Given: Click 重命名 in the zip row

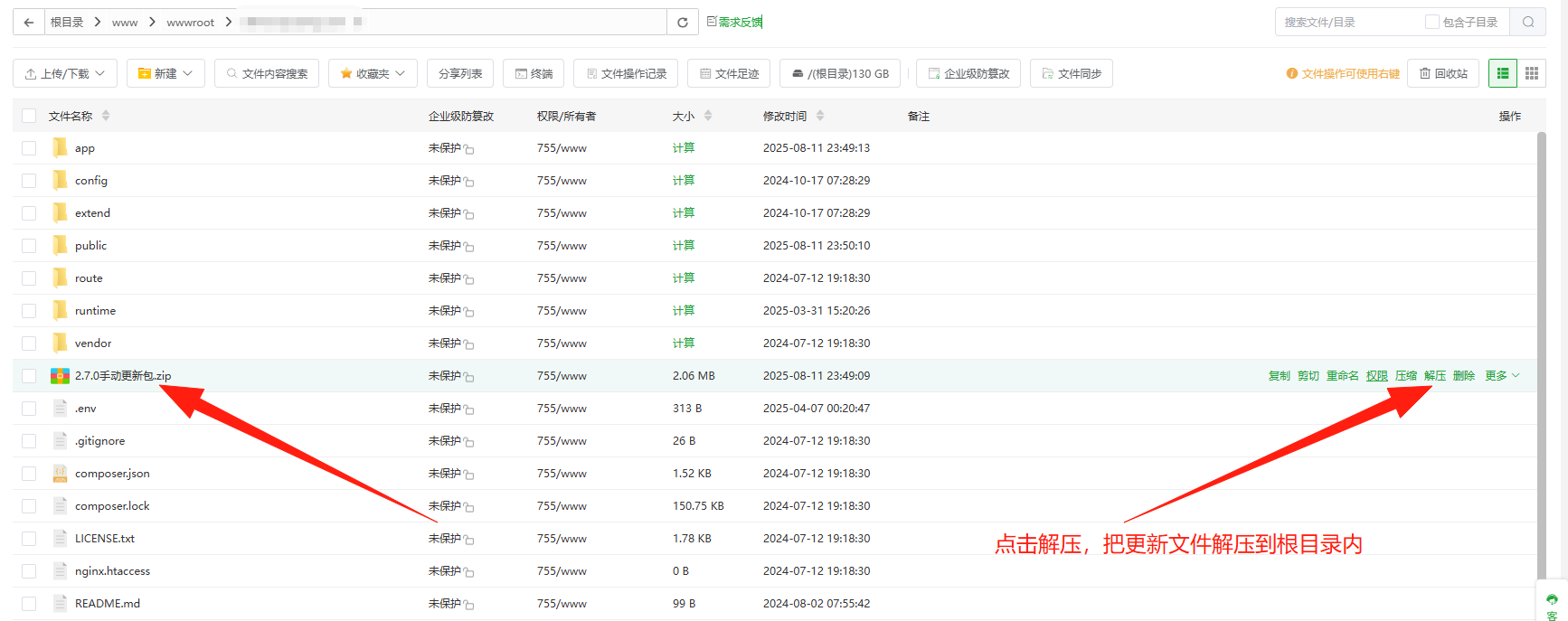Looking at the screenshot, I should coord(1343,376).
